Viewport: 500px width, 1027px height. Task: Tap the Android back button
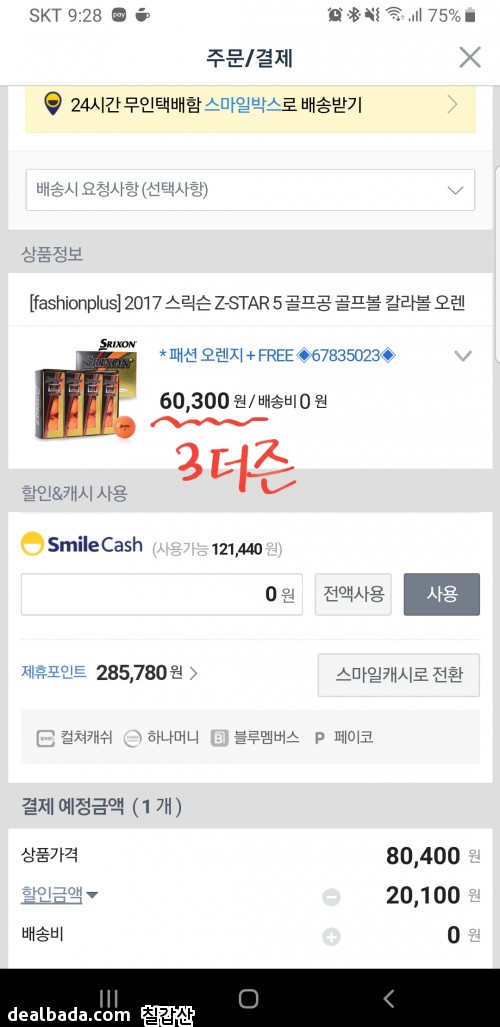[389, 998]
